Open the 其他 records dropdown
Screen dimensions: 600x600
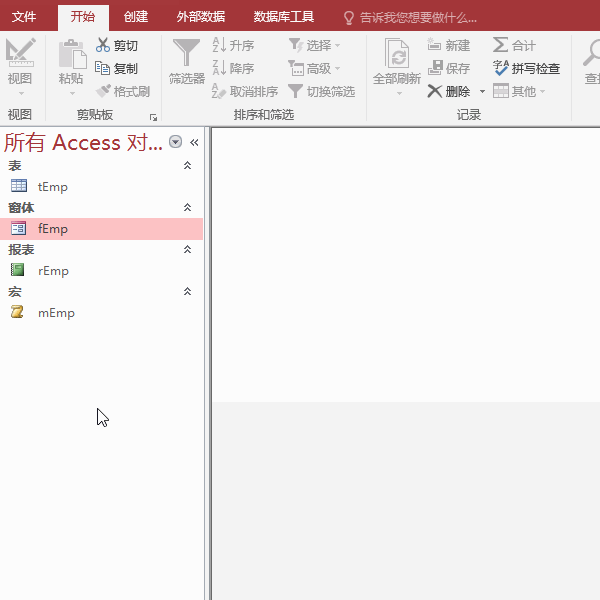tap(519, 91)
